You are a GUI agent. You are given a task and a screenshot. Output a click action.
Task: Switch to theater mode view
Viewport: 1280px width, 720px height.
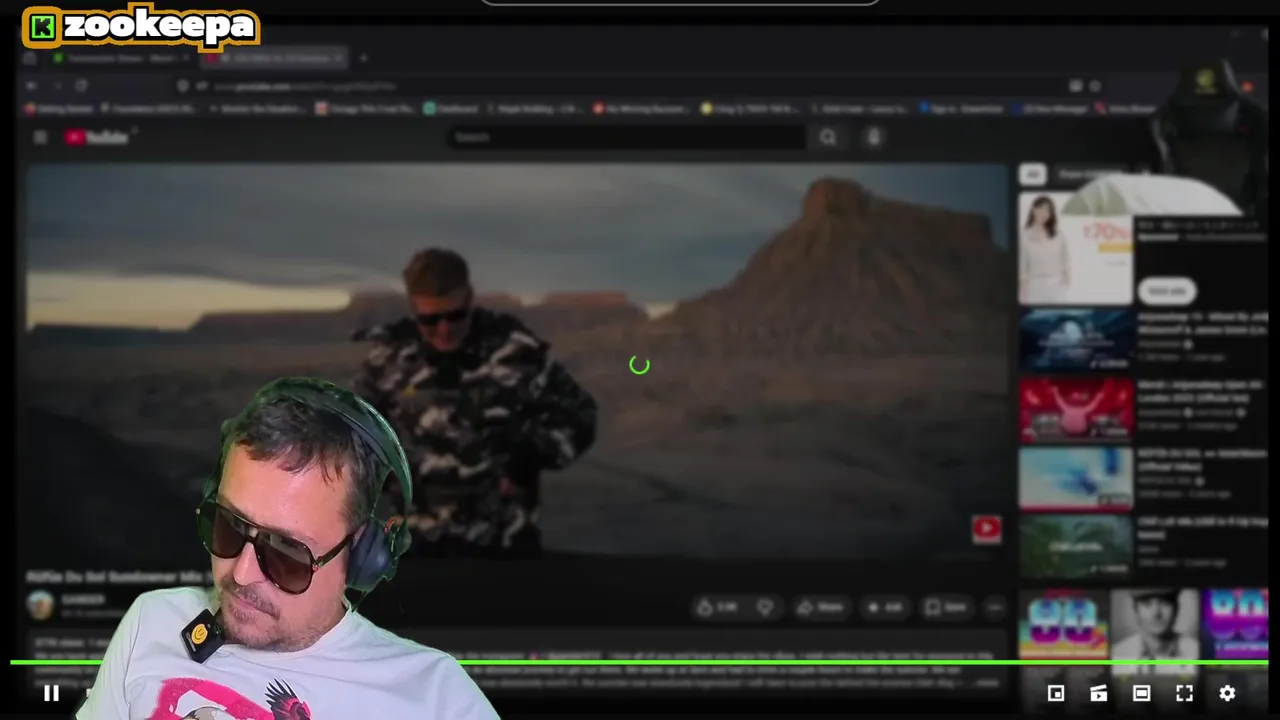click(1141, 693)
